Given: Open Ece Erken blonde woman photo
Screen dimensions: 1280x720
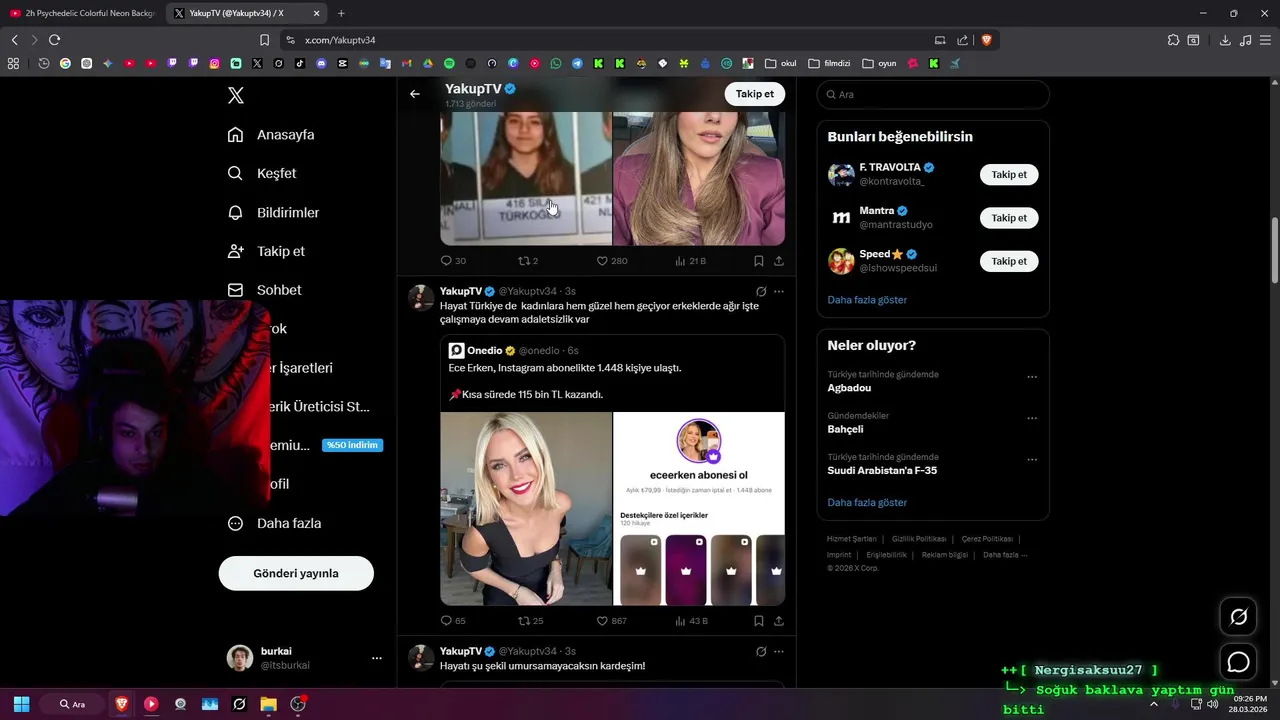Looking at the screenshot, I should pos(526,509).
